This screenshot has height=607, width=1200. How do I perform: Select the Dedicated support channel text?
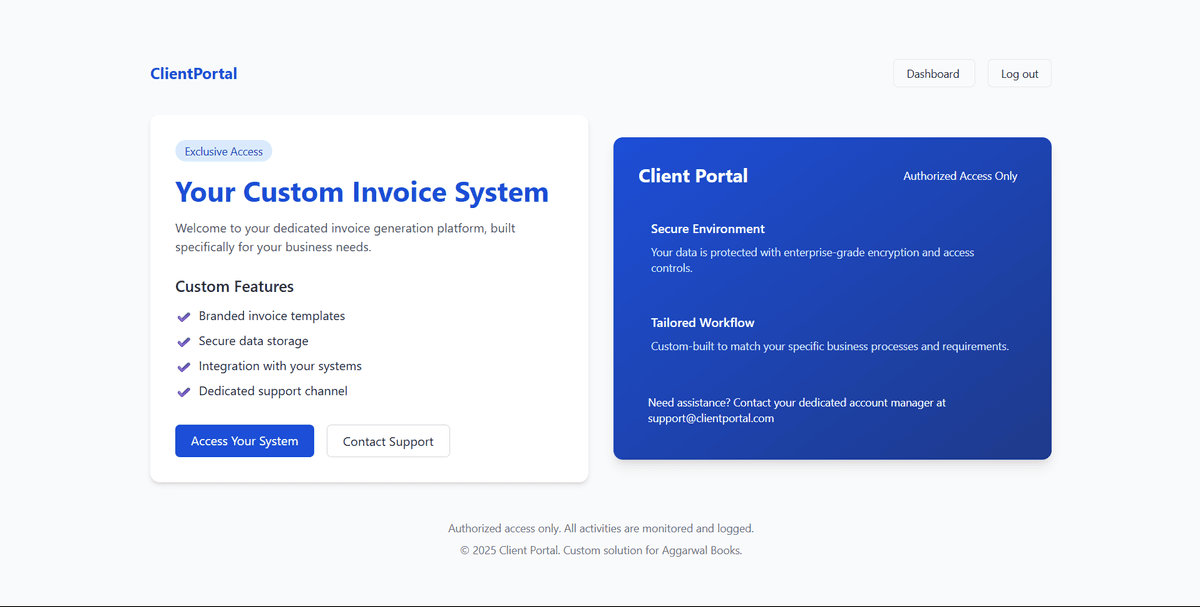(x=273, y=391)
